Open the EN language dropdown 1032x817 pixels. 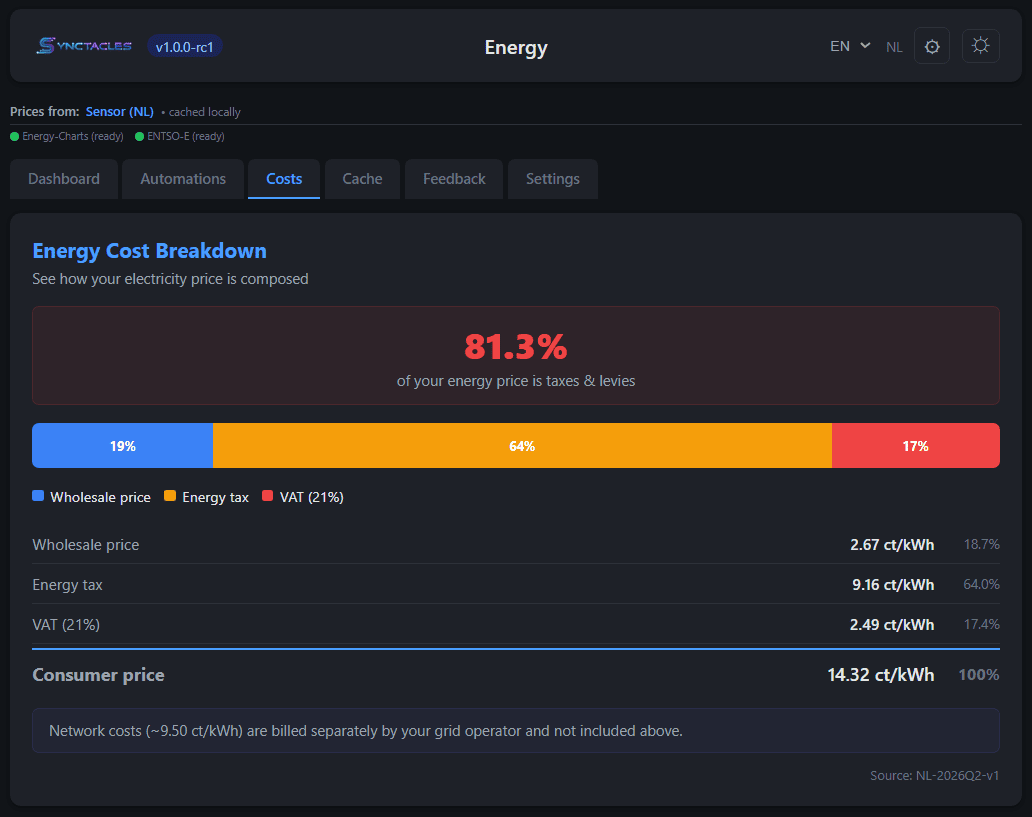click(849, 45)
